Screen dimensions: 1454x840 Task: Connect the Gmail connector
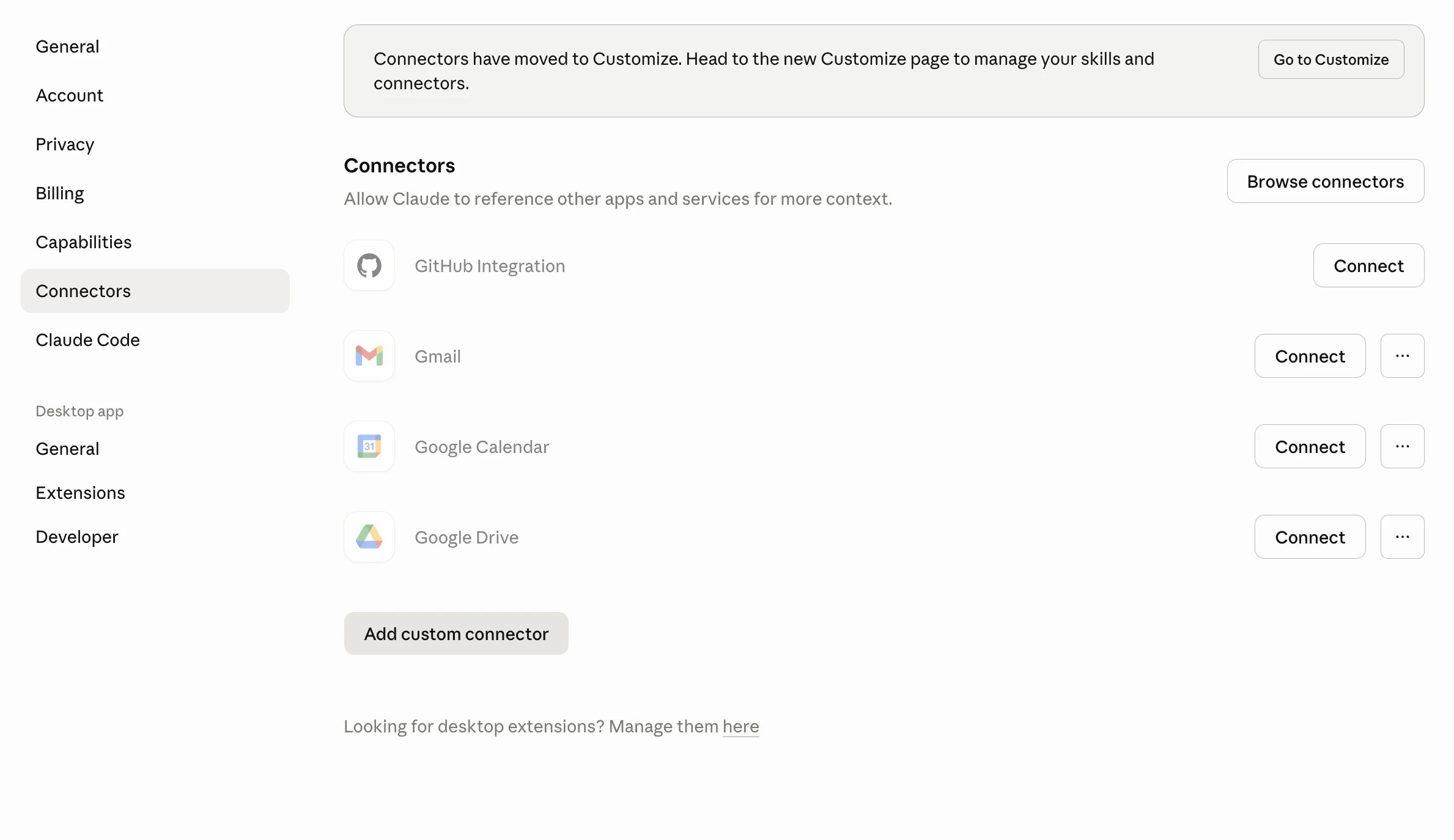point(1310,356)
